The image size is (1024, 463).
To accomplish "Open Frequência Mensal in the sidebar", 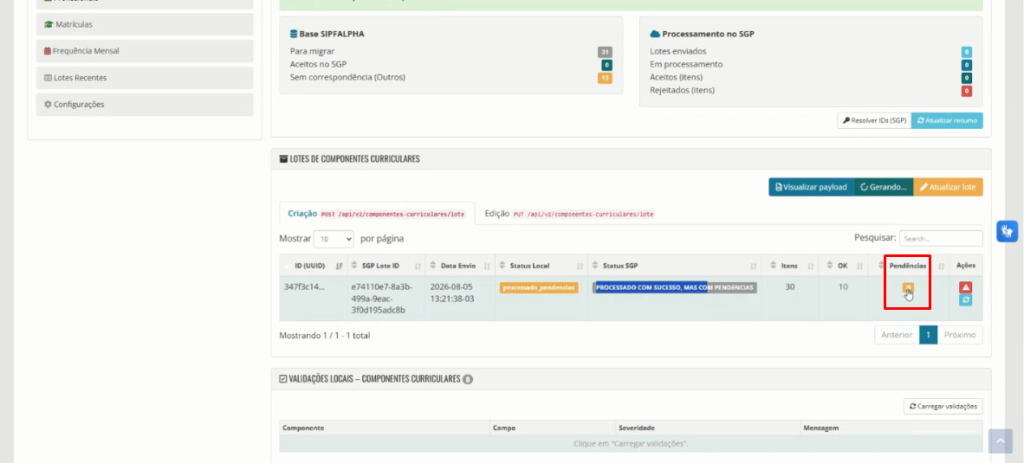I will pyautogui.click(x=145, y=51).
